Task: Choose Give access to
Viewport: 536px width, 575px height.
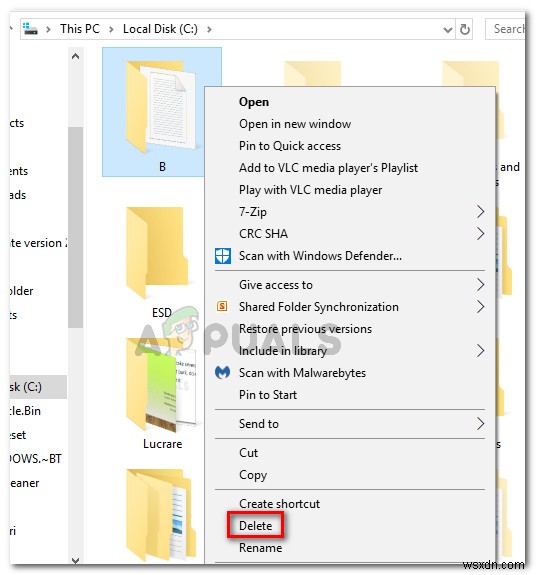Action: [x=276, y=285]
